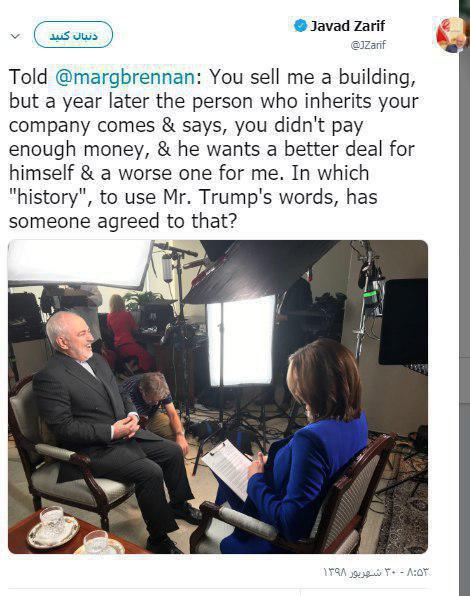The width and height of the screenshot is (470, 596).
Task: Click the blue verified badge icon
Action: (301, 26)
